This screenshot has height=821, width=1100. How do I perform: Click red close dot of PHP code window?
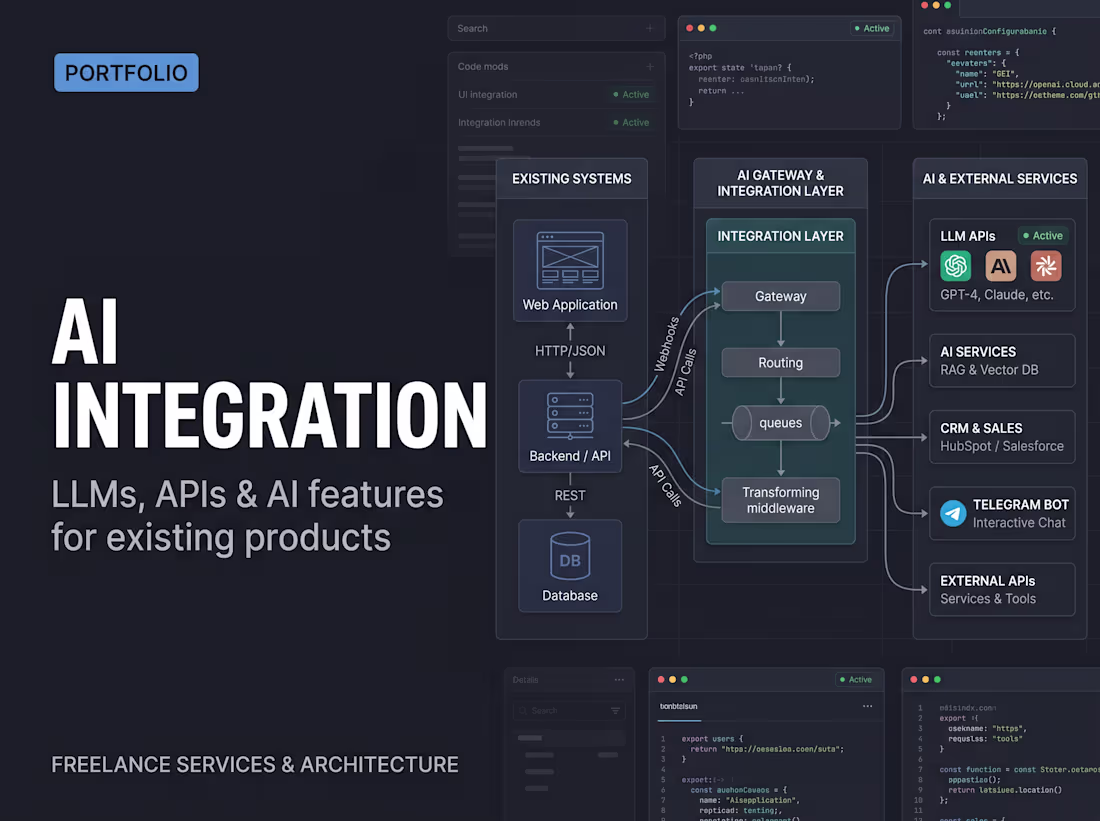point(690,28)
